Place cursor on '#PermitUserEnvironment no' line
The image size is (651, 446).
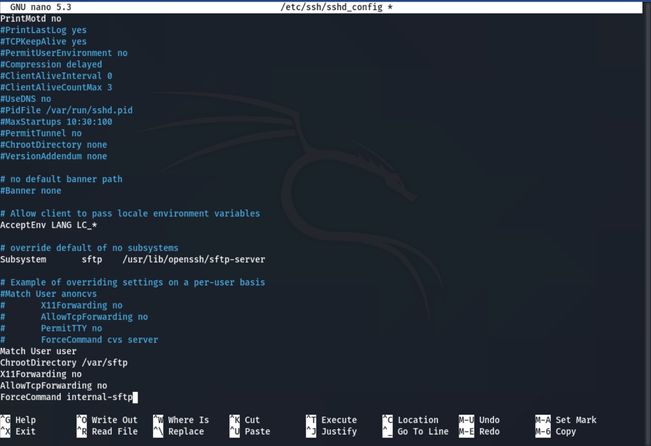tap(64, 53)
